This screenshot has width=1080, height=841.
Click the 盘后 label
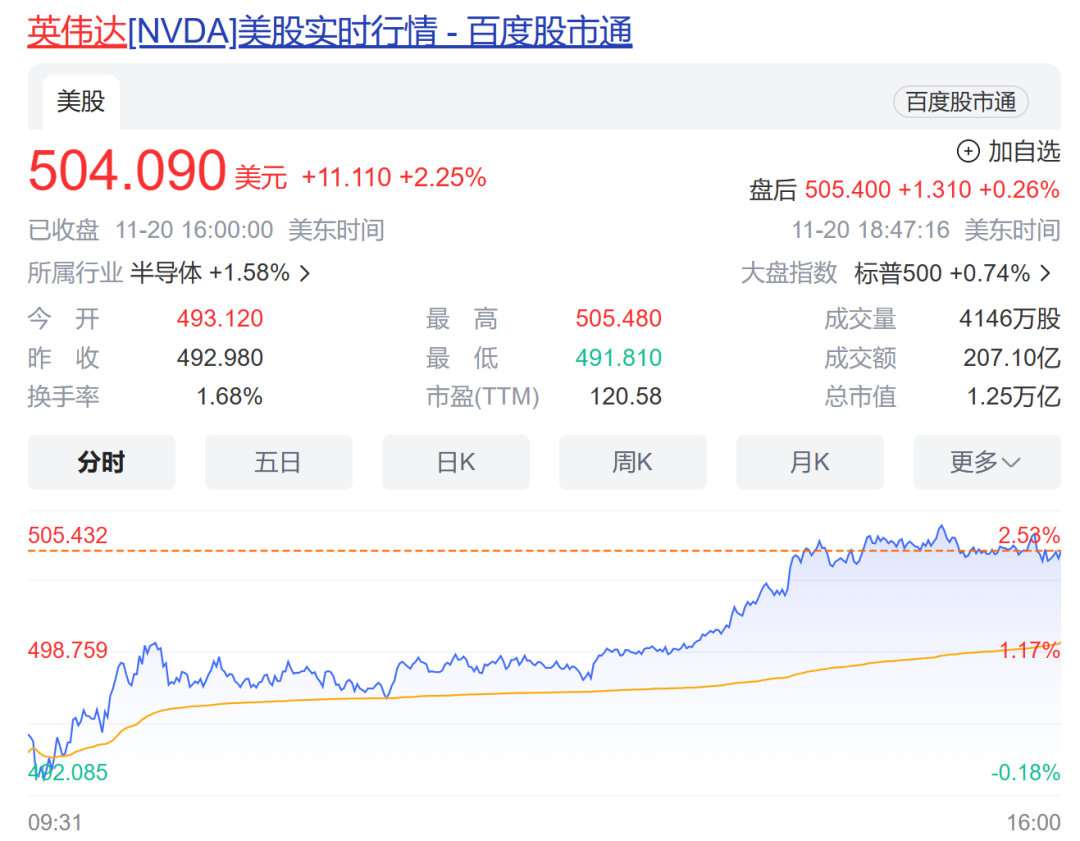(773, 189)
